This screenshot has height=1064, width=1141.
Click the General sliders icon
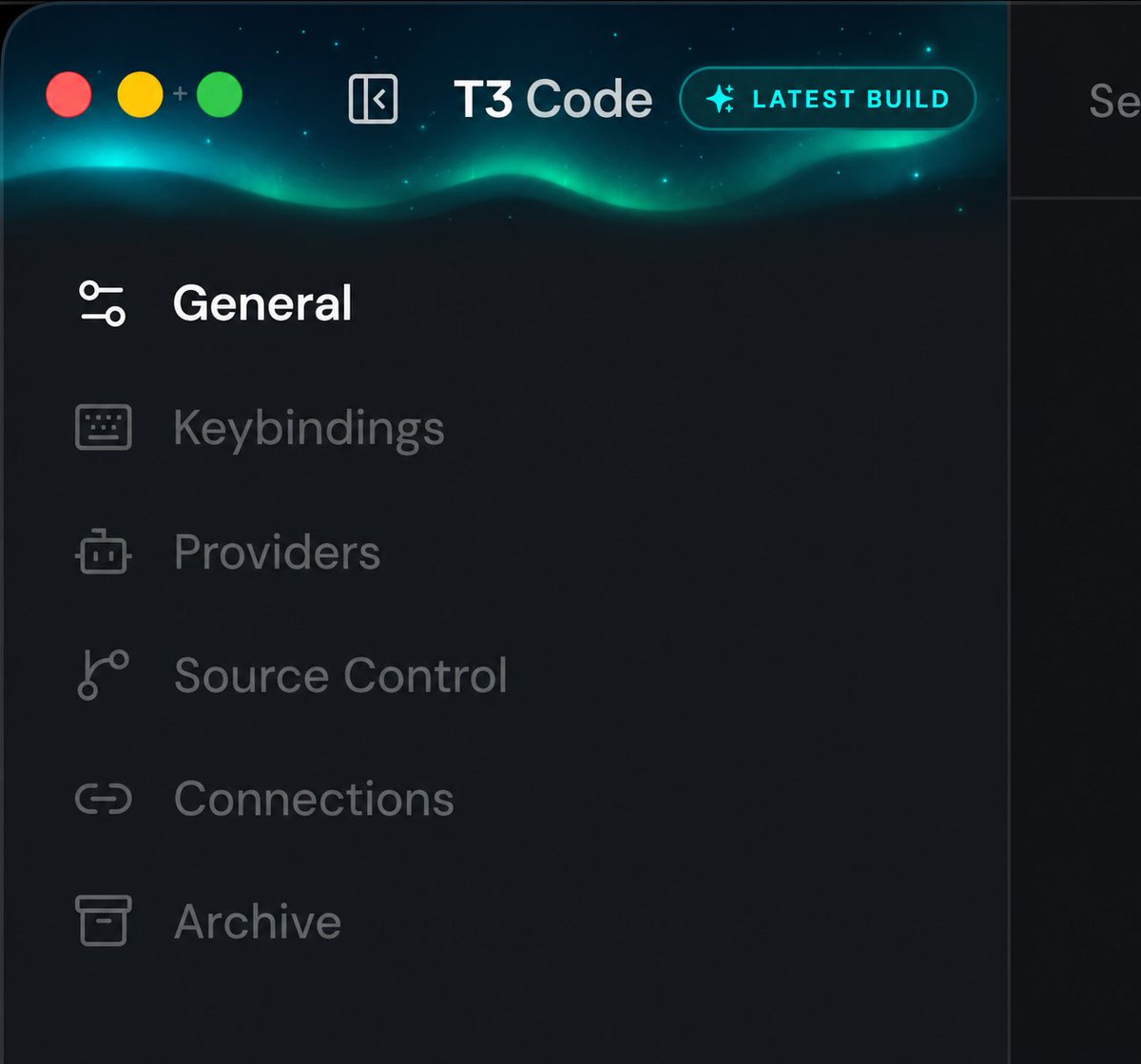(102, 303)
